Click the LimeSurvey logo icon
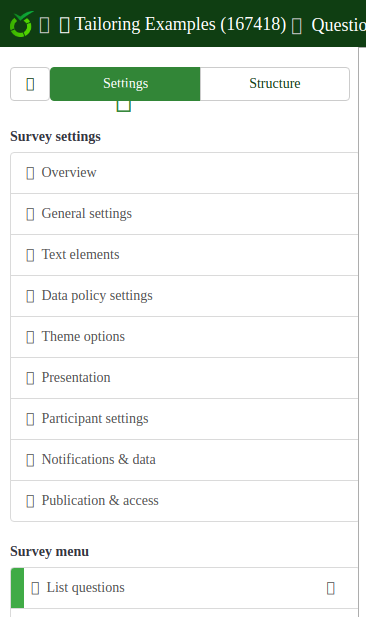The image size is (366, 617). (x=21, y=24)
